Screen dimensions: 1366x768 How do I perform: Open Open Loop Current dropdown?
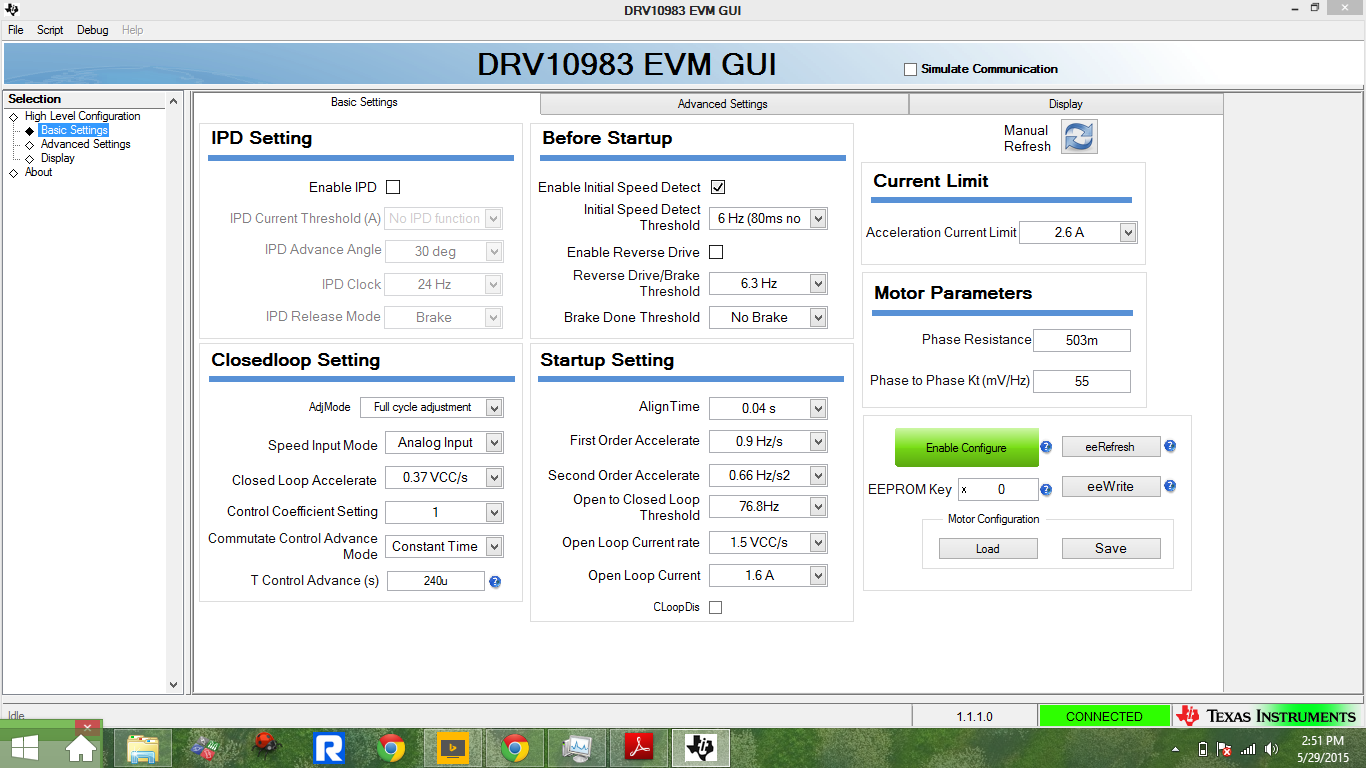[x=818, y=575]
